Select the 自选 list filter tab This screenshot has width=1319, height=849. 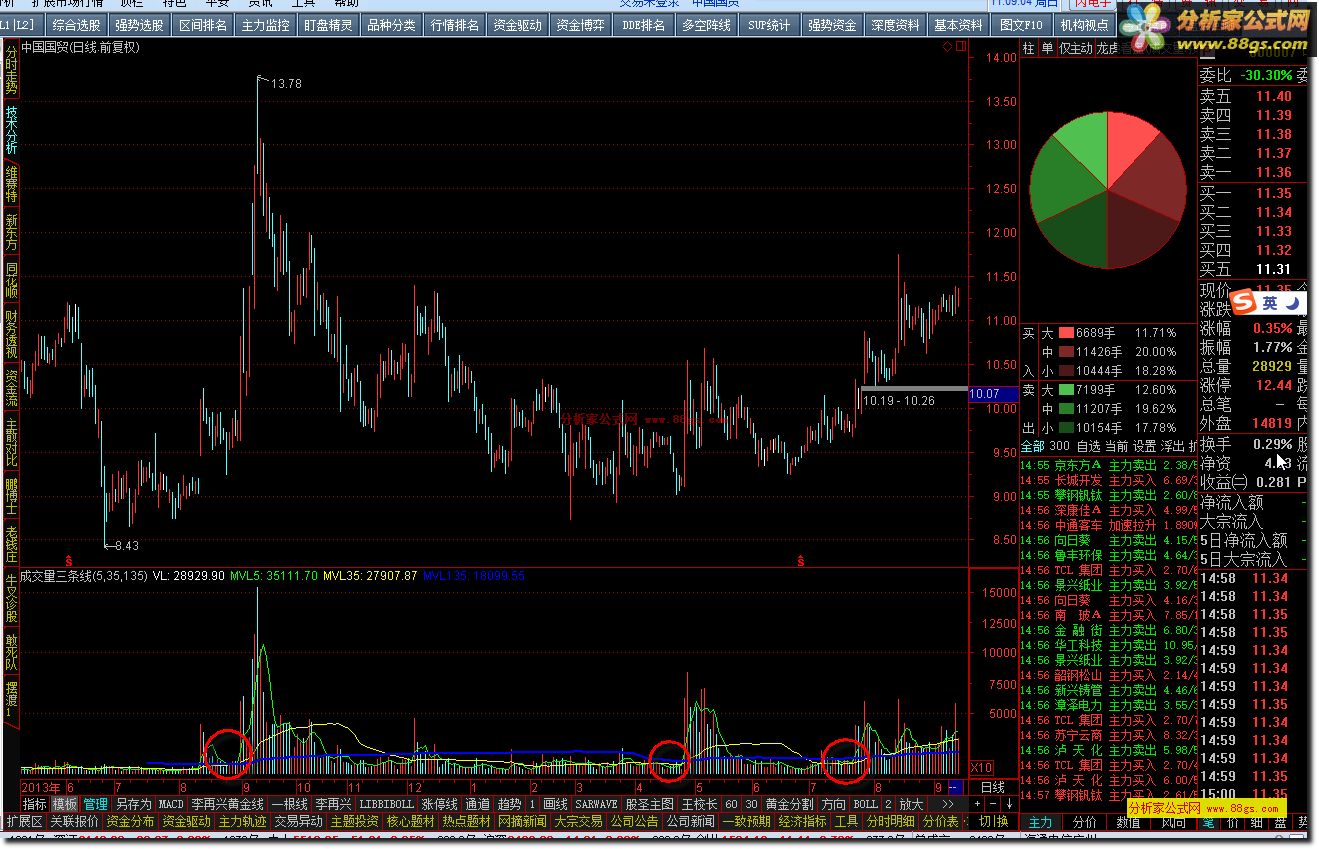(x=1089, y=446)
